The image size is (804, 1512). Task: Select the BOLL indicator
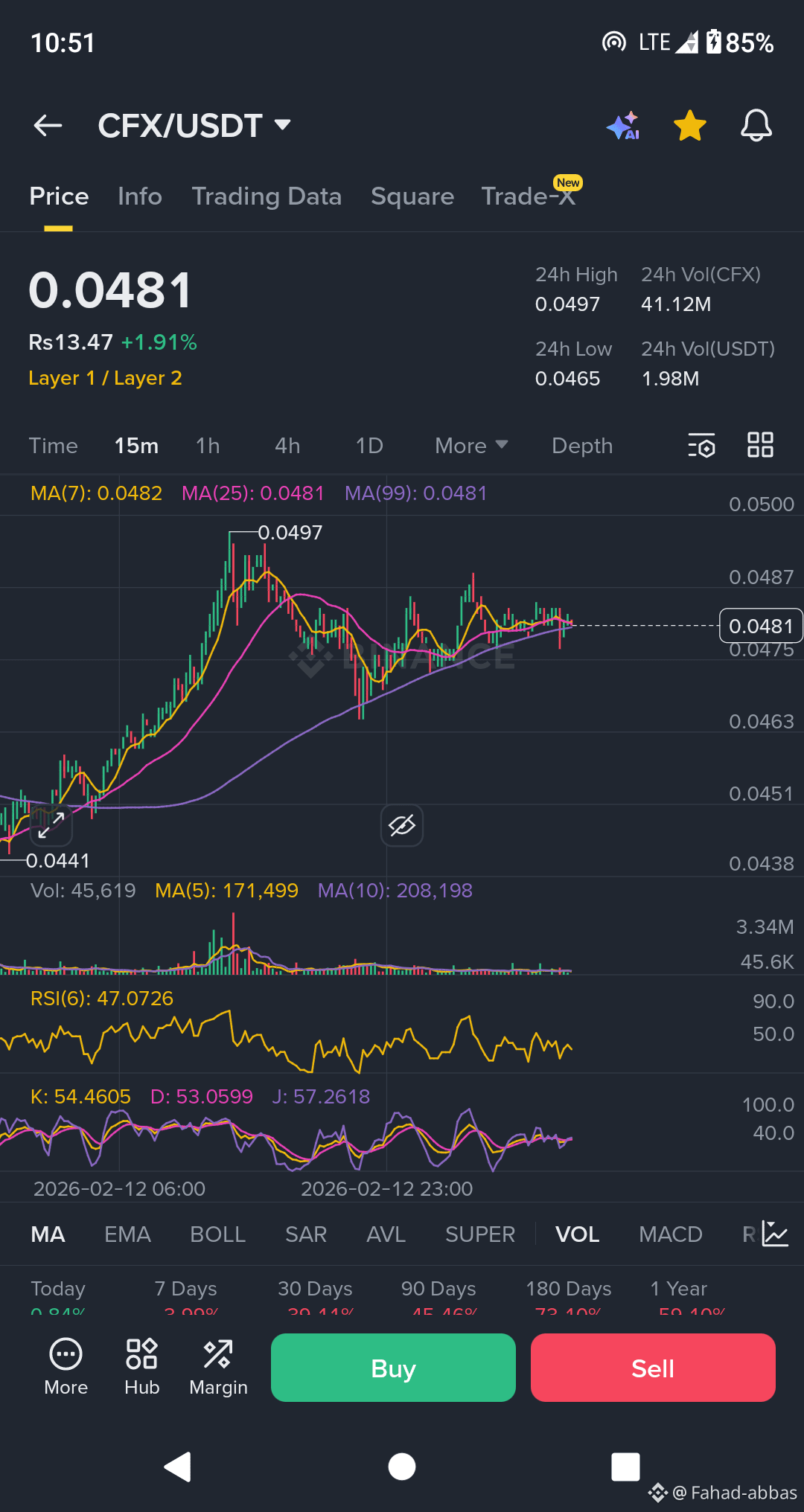point(217,1234)
